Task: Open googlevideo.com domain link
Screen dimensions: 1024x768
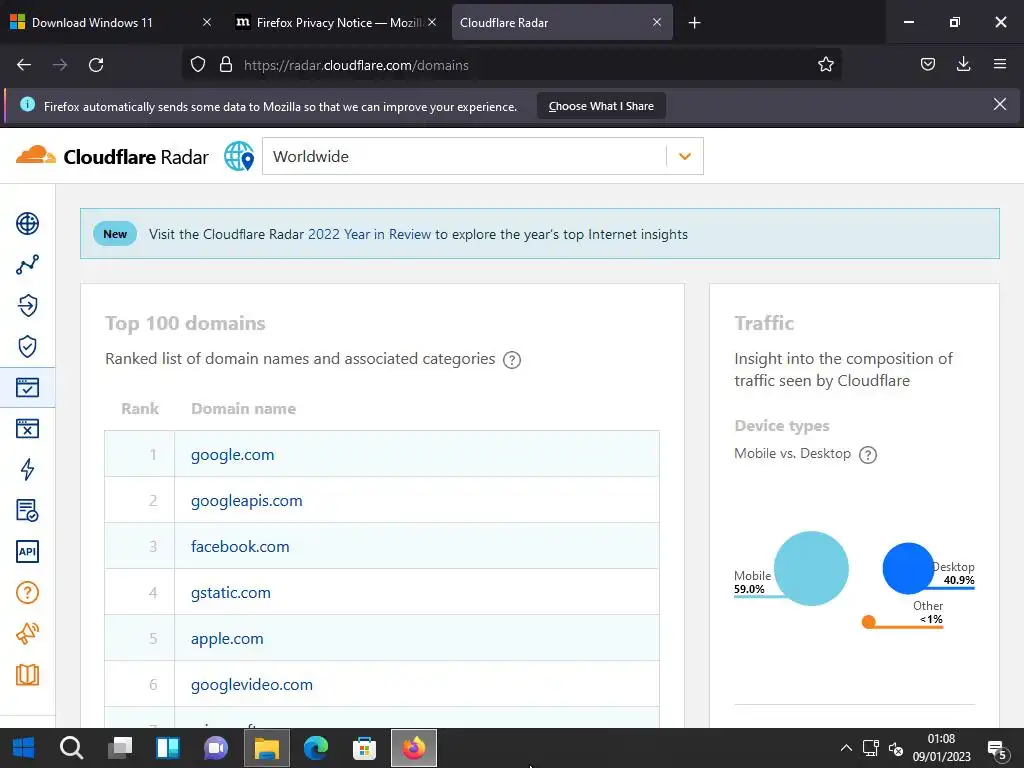Action: 251,684
